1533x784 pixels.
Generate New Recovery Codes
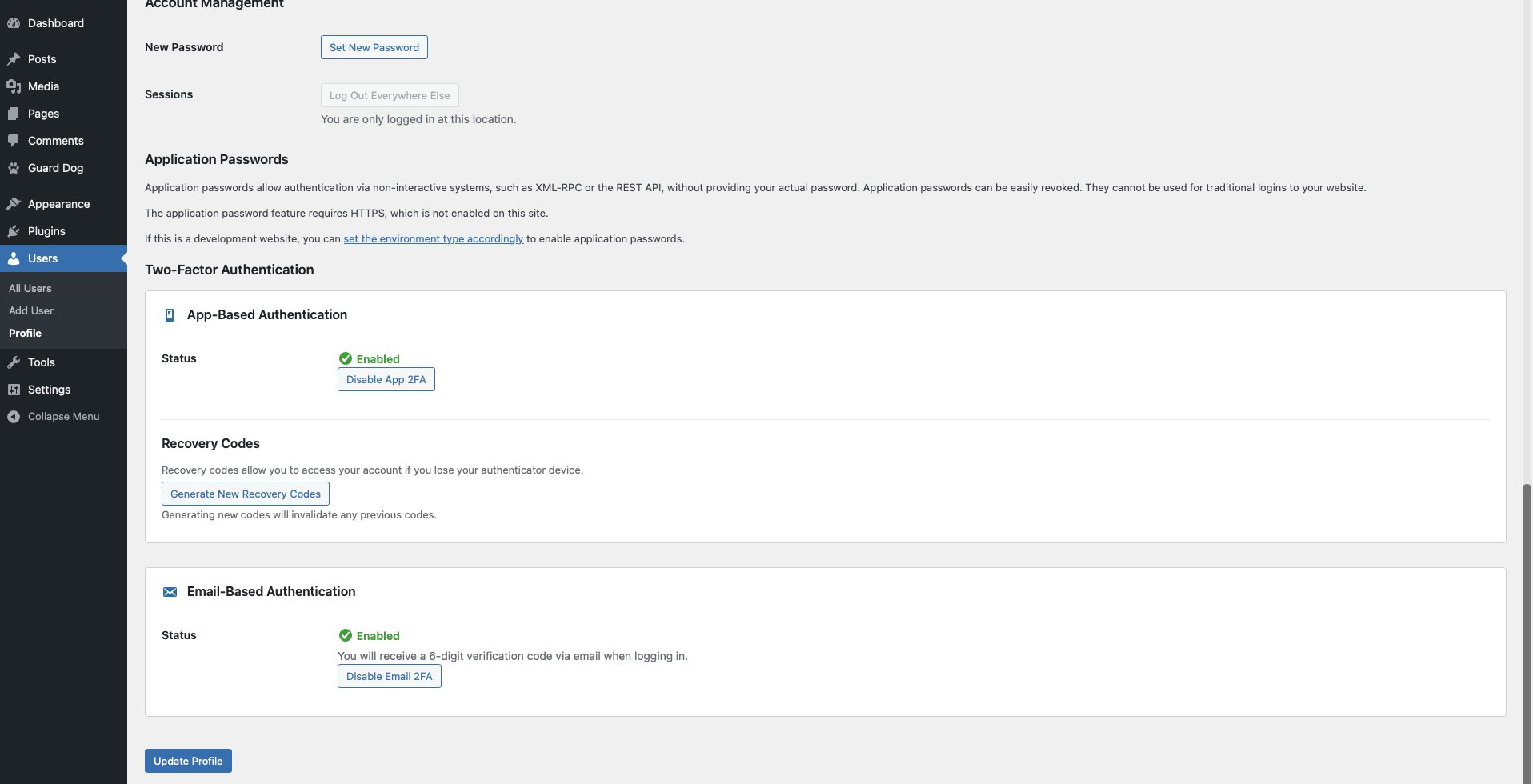245,493
